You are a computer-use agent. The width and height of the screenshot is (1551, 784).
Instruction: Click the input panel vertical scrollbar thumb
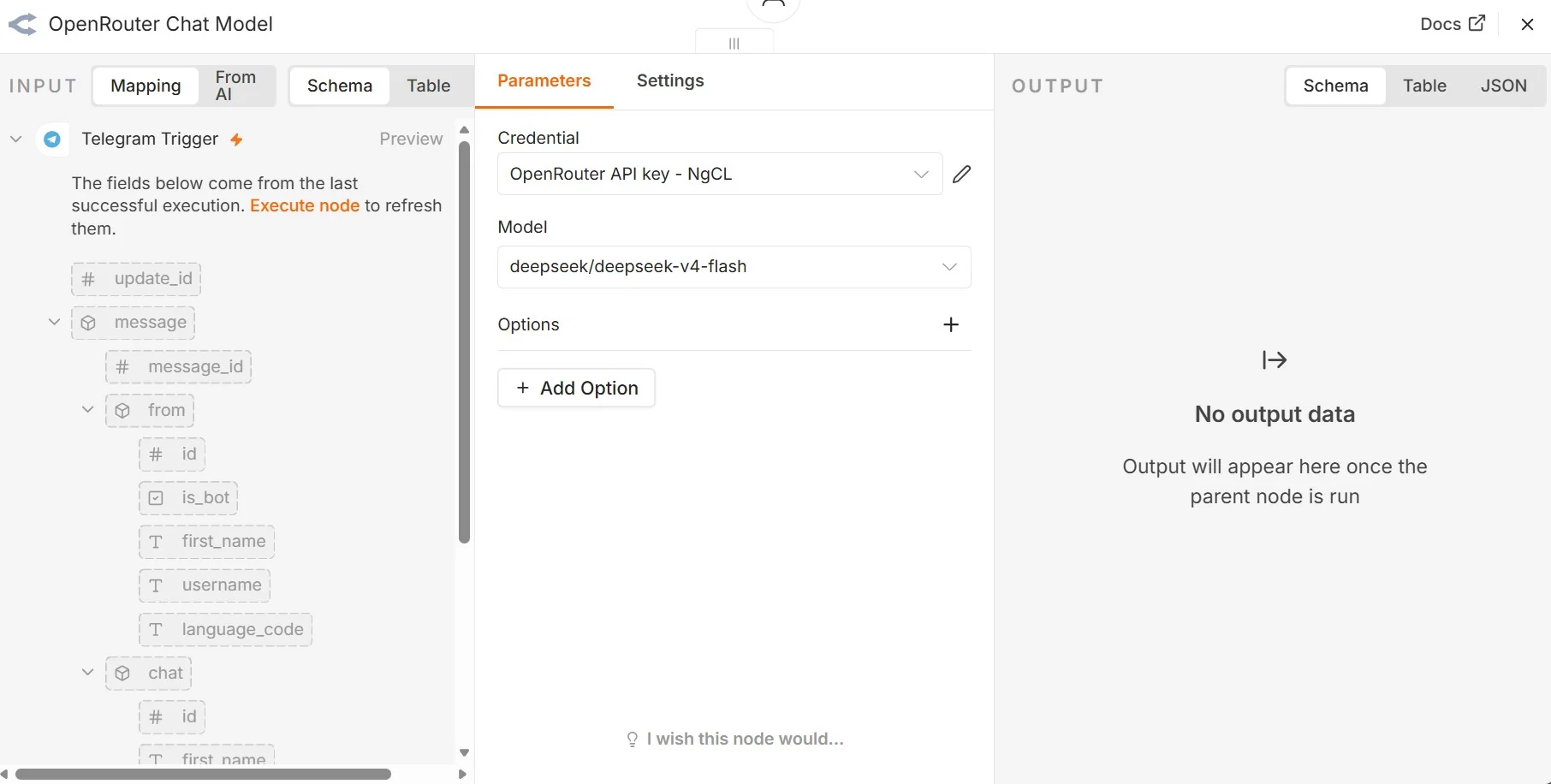pyautogui.click(x=465, y=342)
